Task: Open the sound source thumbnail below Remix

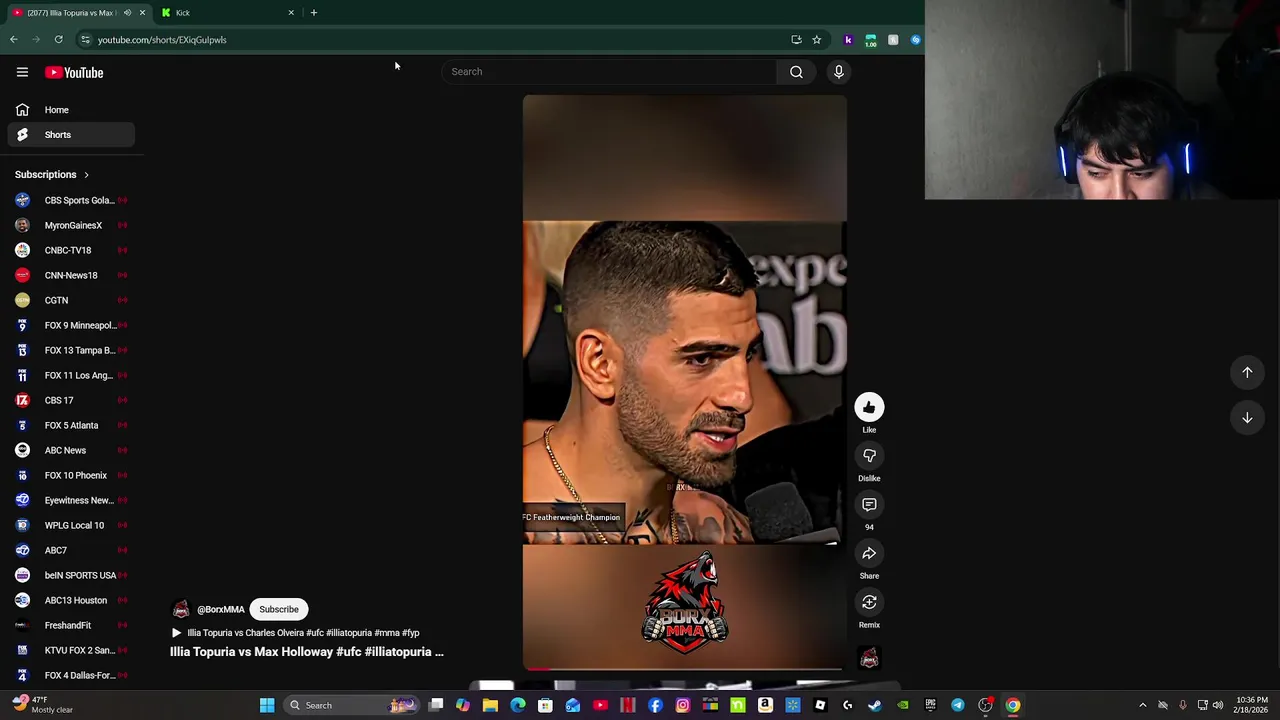Action: click(x=869, y=657)
